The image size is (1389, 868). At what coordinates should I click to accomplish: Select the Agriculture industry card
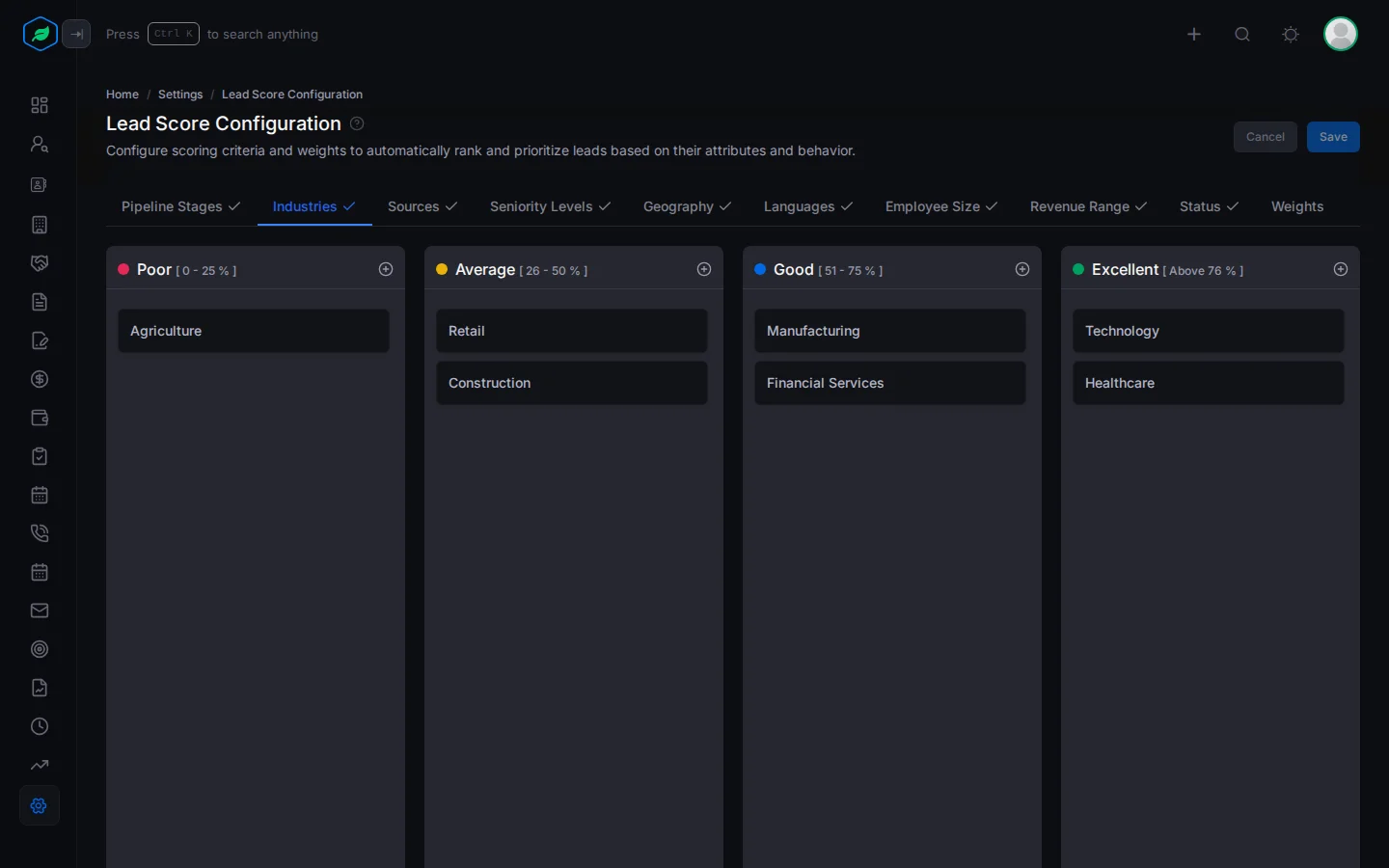point(254,331)
